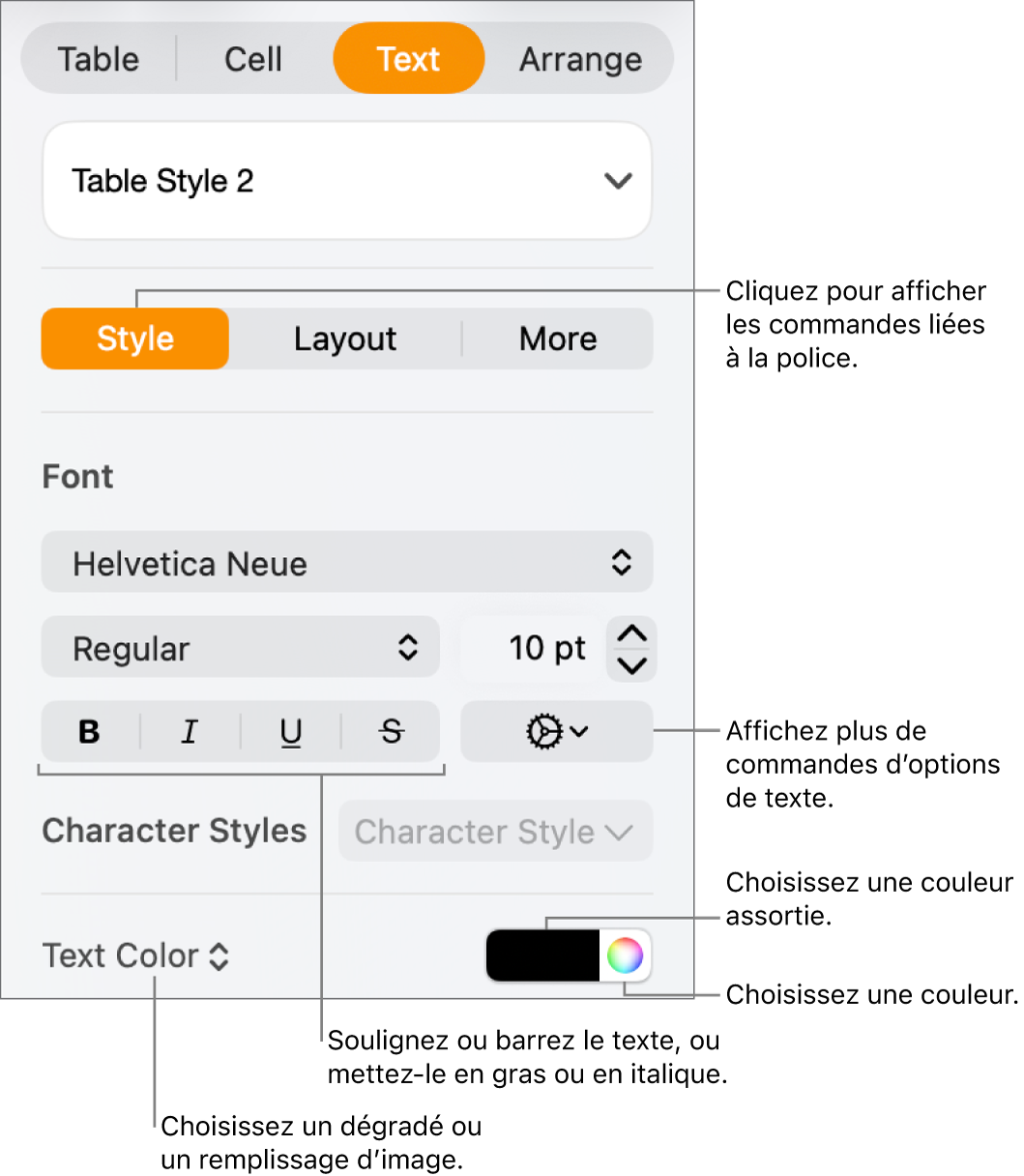Open the advanced text options gear menu
The height and width of the screenshot is (1176, 1024).
[556, 732]
